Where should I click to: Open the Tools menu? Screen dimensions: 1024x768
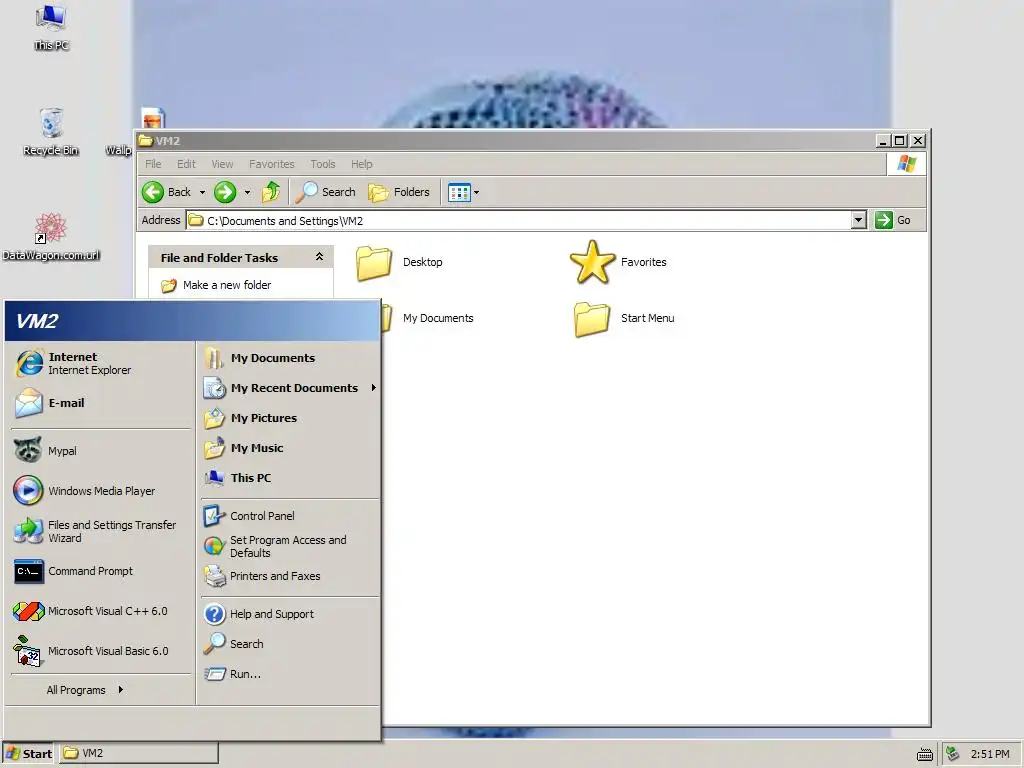pyautogui.click(x=323, y=164)
